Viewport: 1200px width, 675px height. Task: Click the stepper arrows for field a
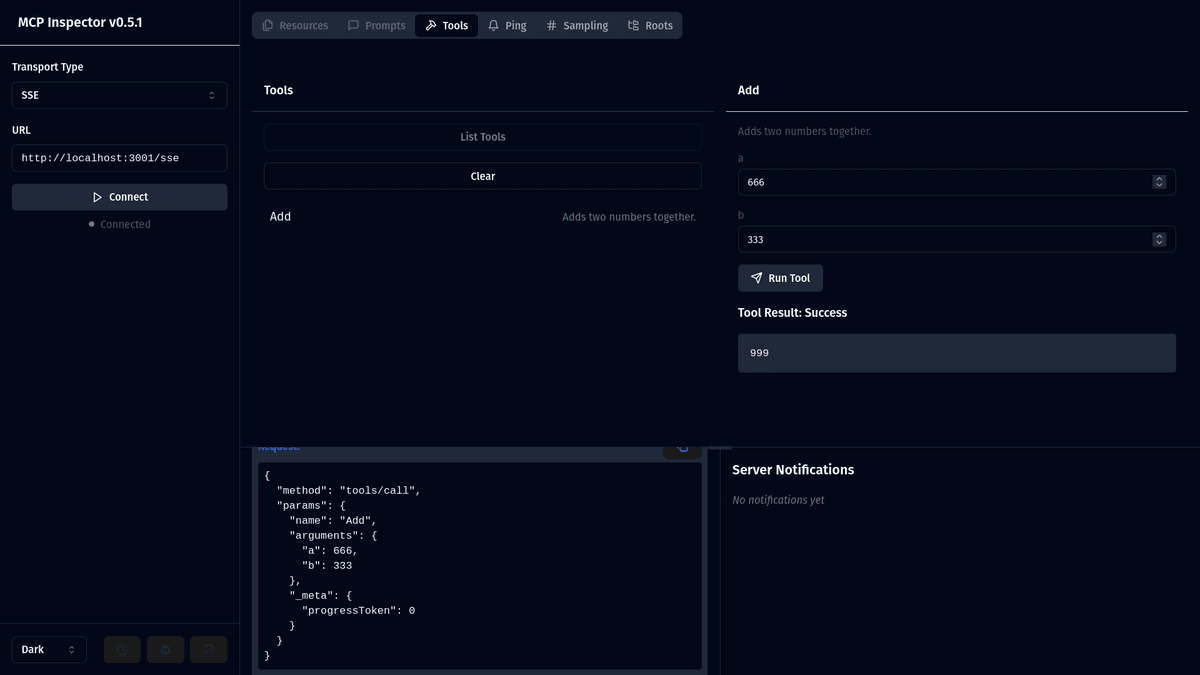tap(1159, 182)
